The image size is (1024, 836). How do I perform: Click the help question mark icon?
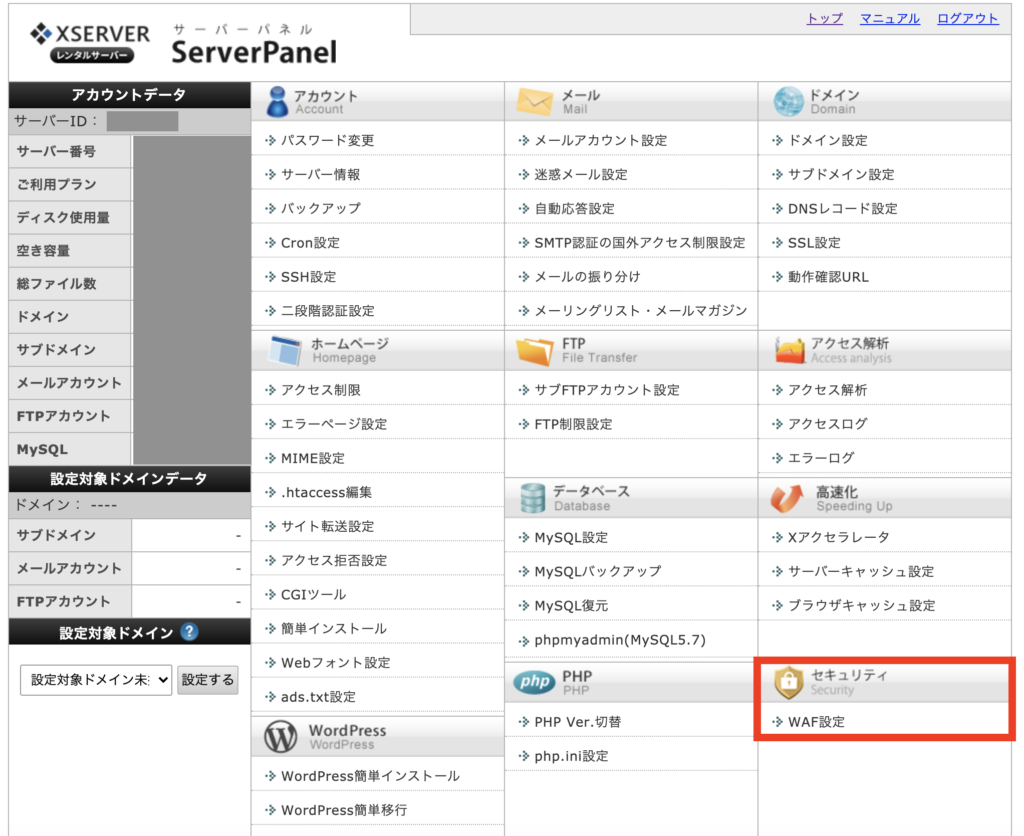click(x=189, y=632)
